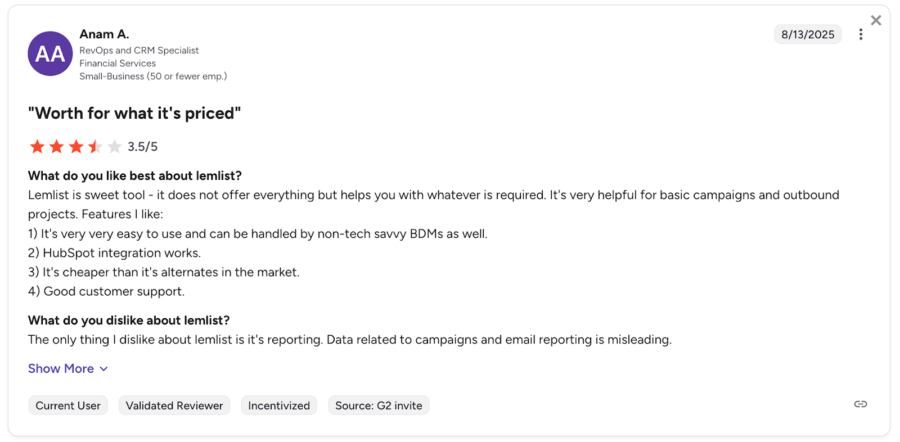This screenshot has width=900, height=442.
Task: Click the half-filled fourth star
Action: (x=95, y=147)
